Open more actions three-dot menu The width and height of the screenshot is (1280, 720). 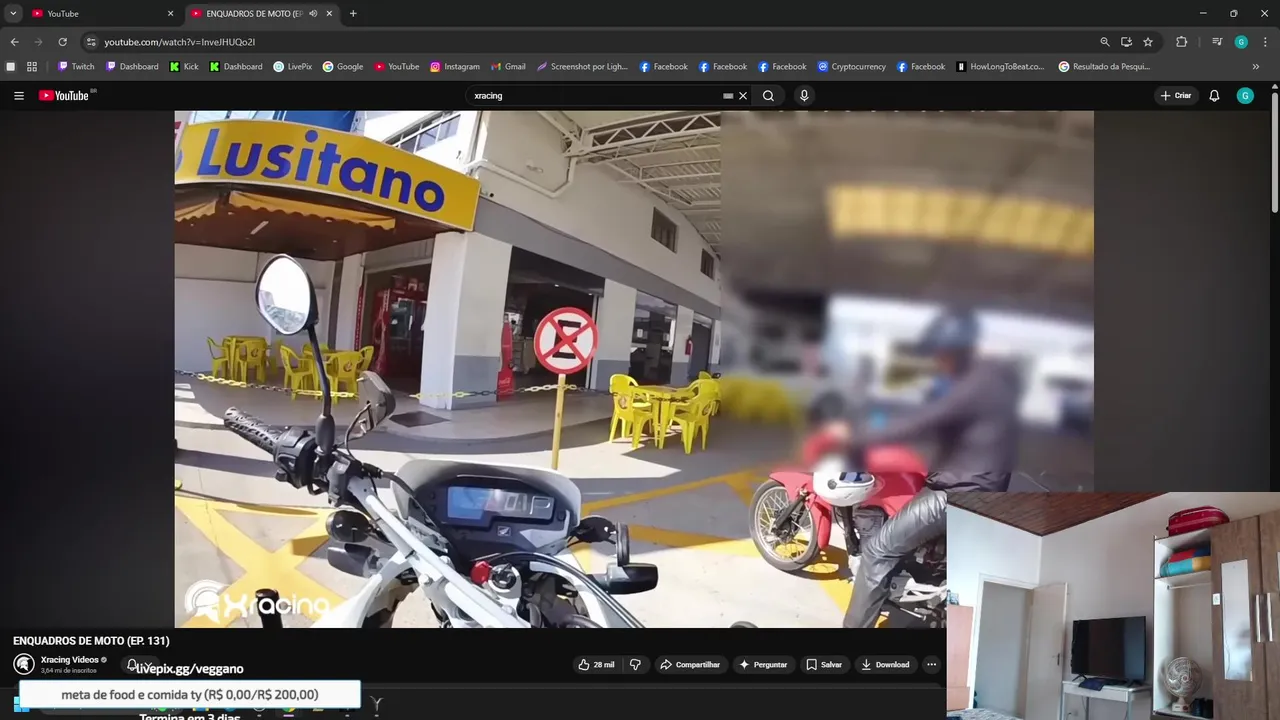931,665
